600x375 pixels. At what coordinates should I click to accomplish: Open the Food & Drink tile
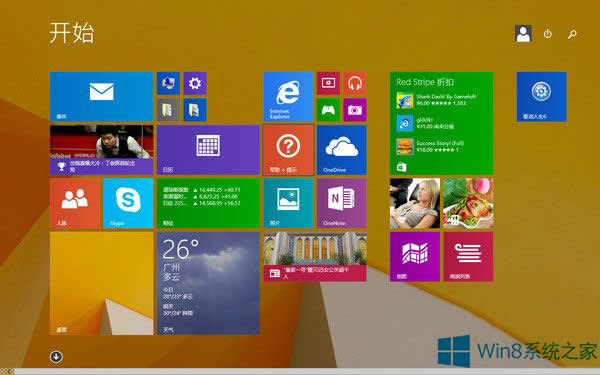[468, 203]
